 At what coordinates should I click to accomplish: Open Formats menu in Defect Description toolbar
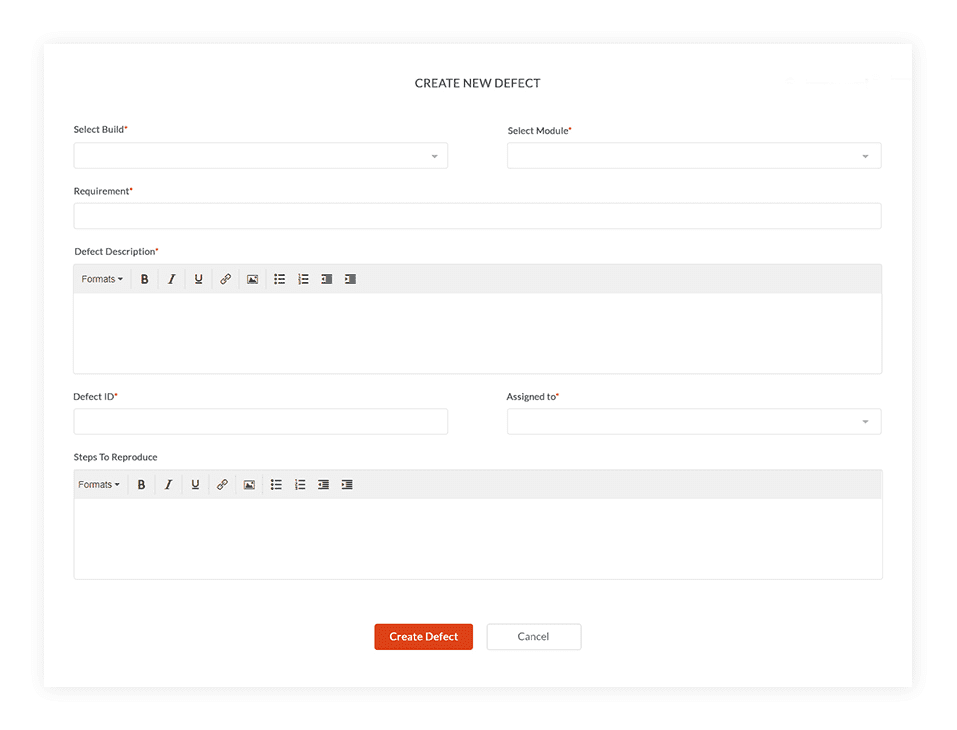coord(102,279)
